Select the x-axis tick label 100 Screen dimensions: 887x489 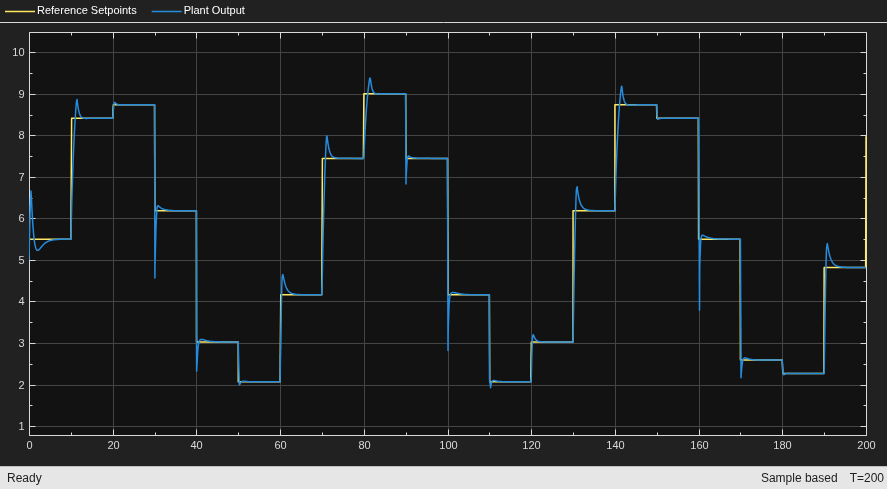[448, 445]
